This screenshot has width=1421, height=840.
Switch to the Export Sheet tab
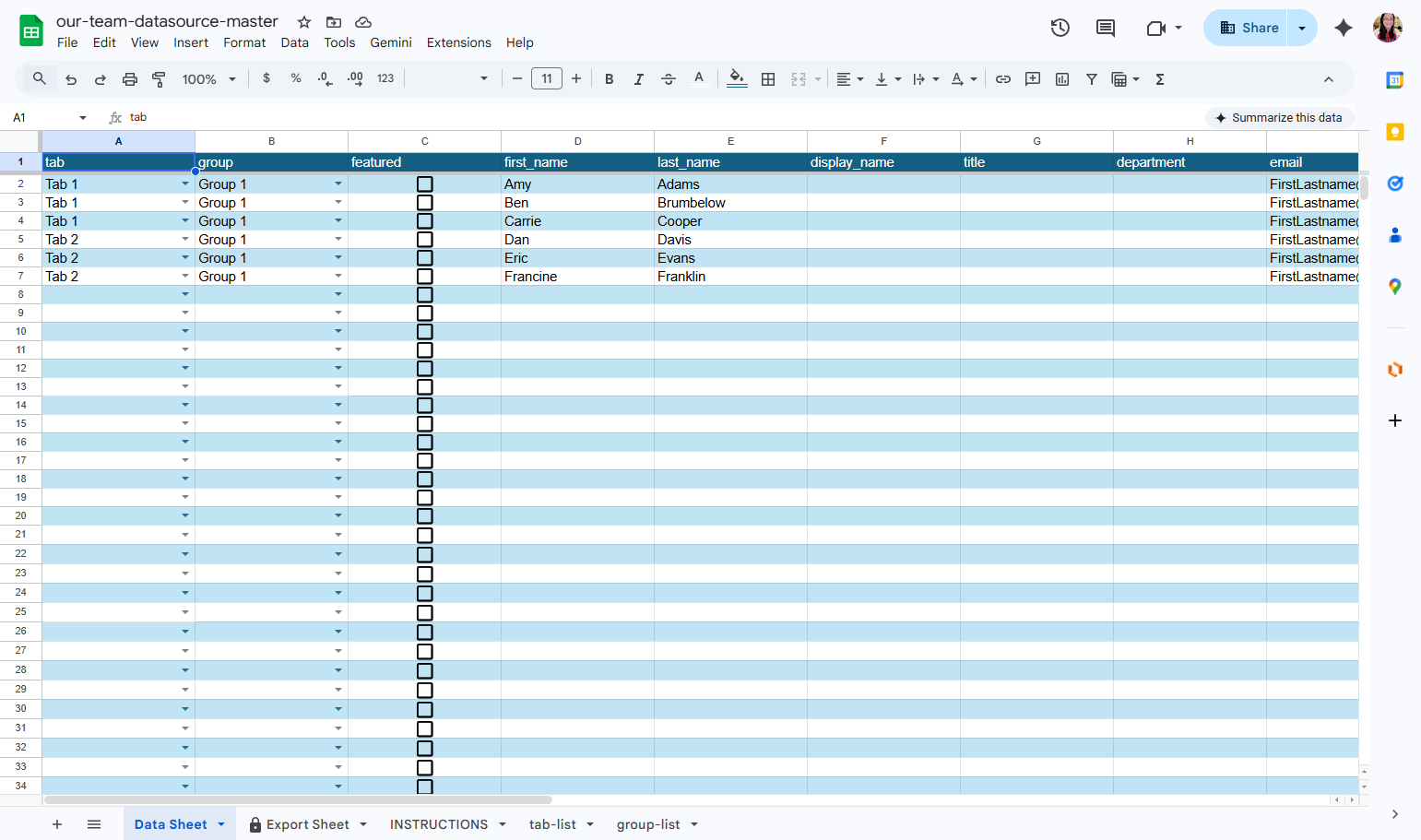[308, 824]
